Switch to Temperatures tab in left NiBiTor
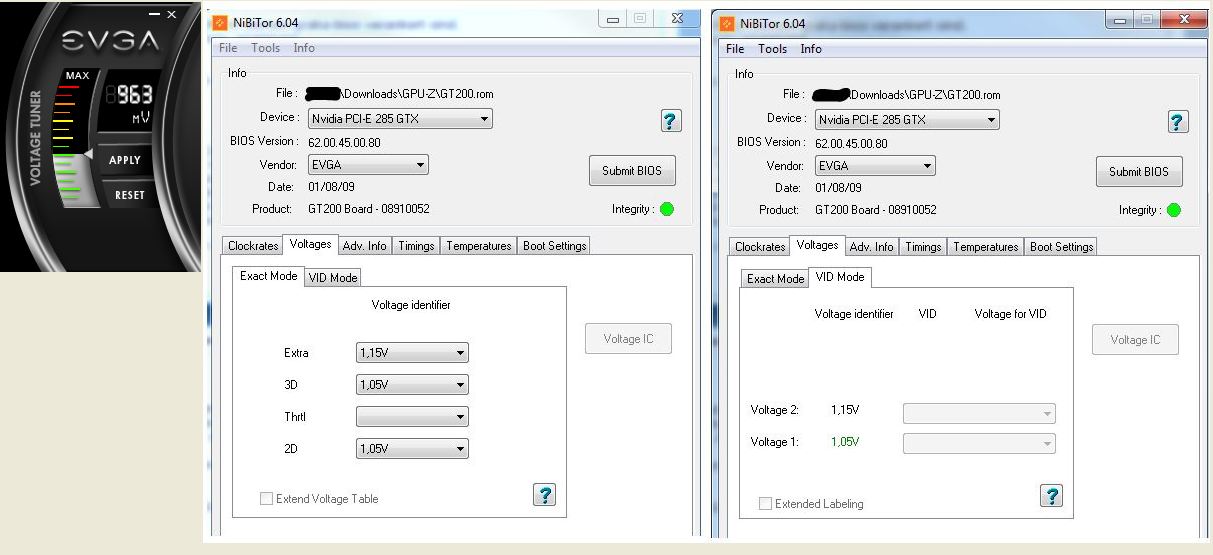This screenshot has height=555, width=1213. click(x=479, y=246)
